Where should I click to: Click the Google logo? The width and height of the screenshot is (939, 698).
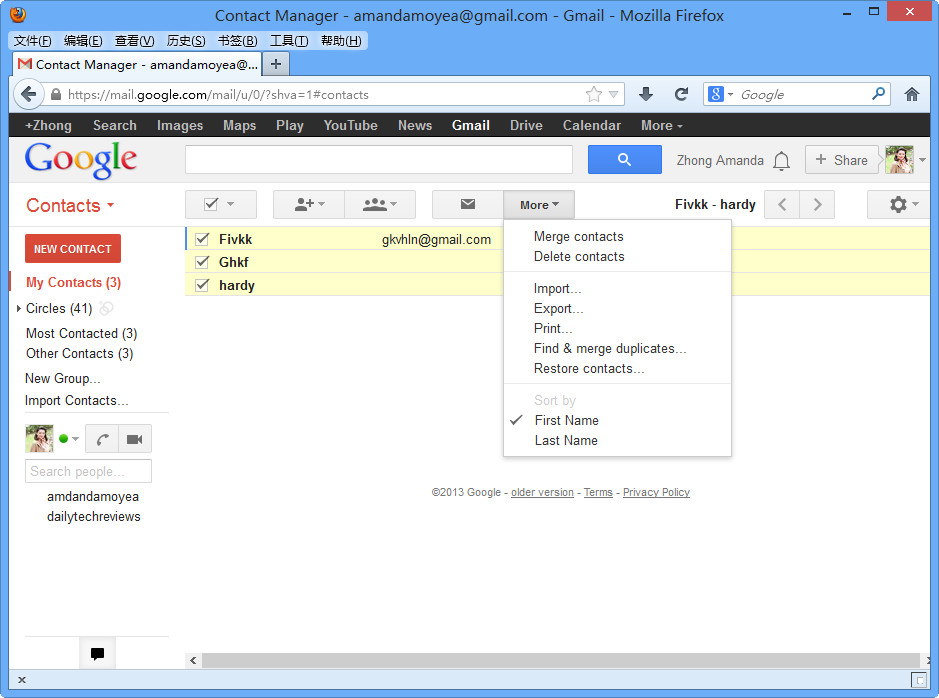pyautogui.click(x=81, y=160)
